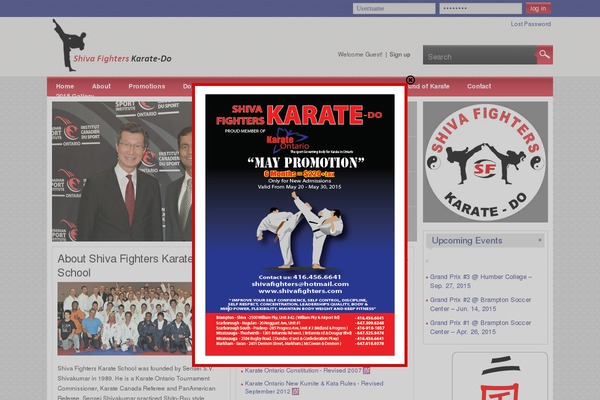Click the Upcoming Events heading
This screenshot has width=600, height=400.
[467, 240]
